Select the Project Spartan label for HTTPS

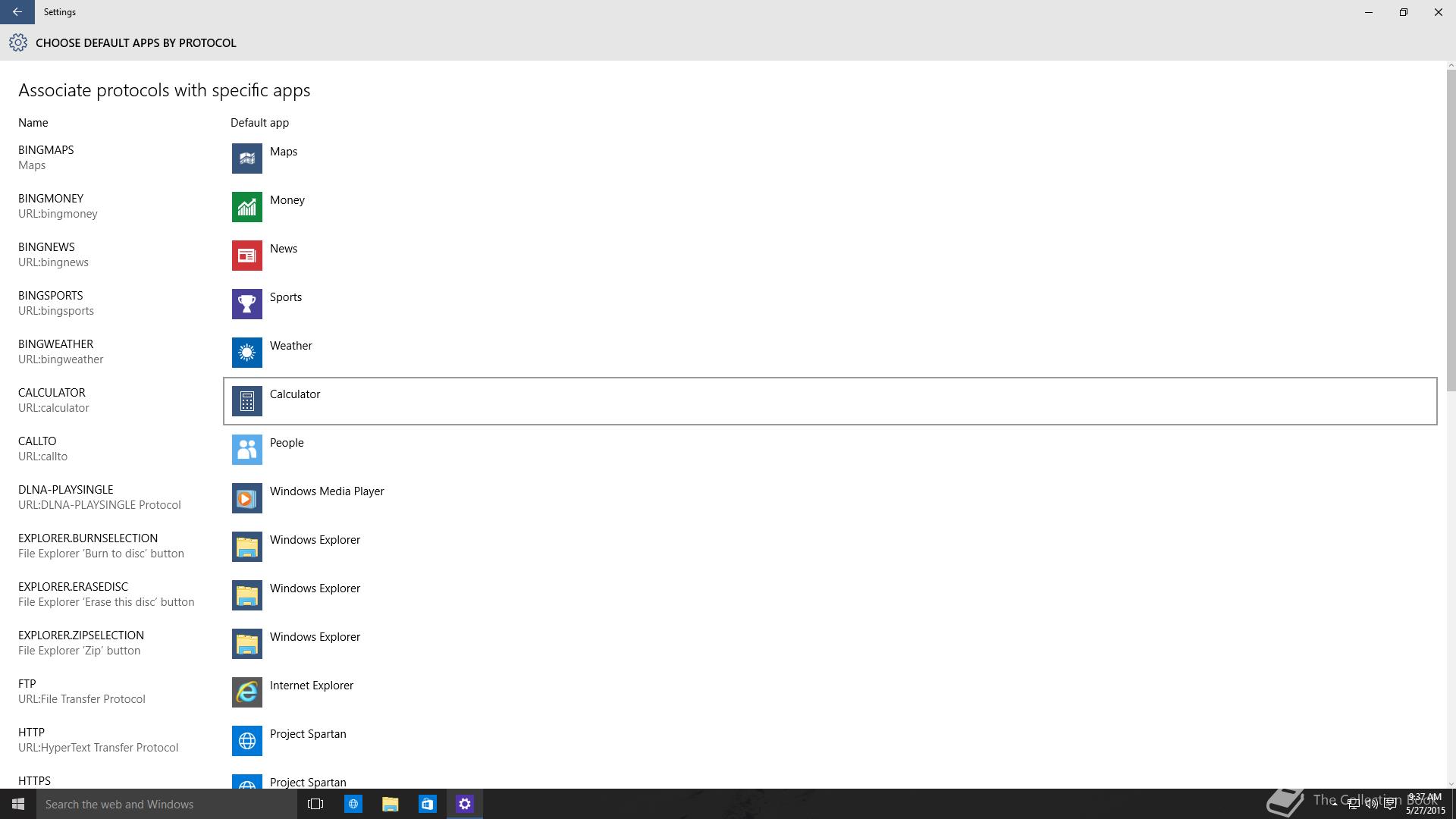[308, 783]
